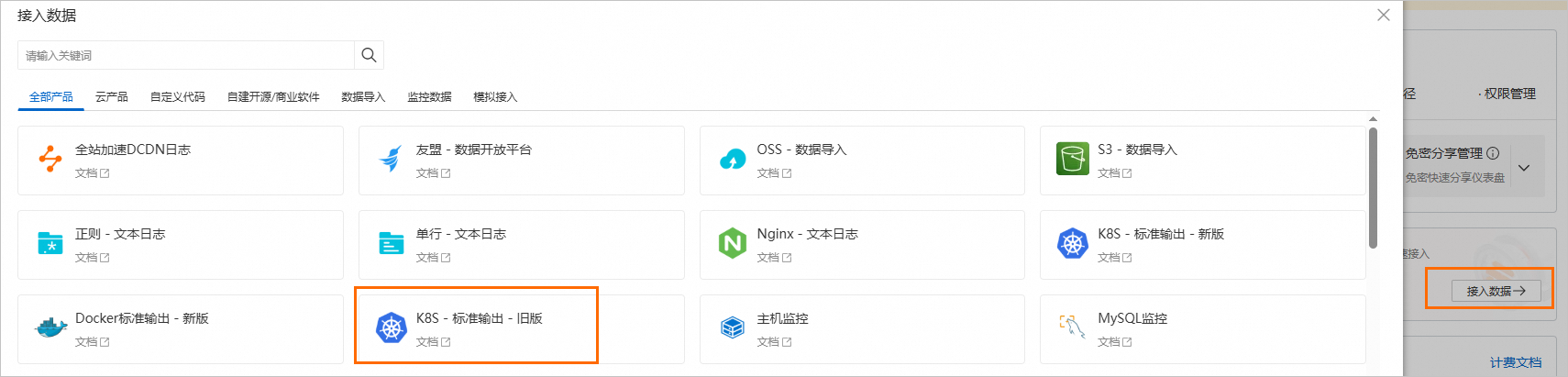Open the 主机监控 cube icon

pyautogui.click(x=732, y=327)
